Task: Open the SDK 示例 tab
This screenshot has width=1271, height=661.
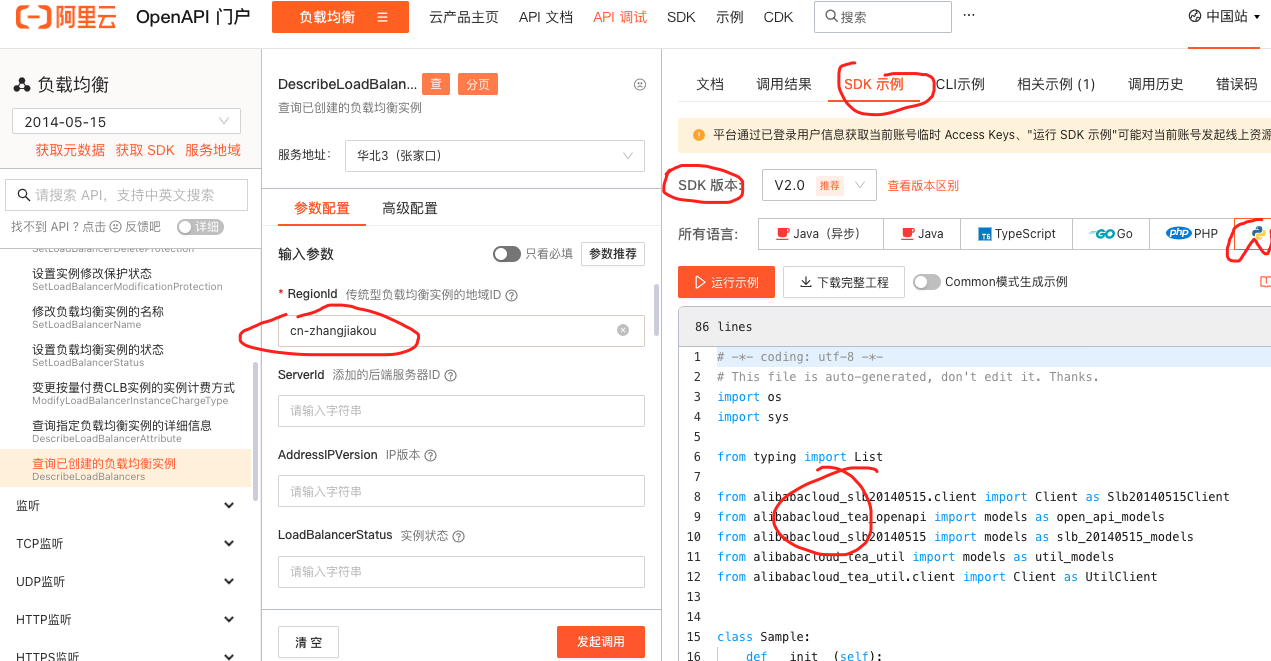Action: tap(874, 84)
